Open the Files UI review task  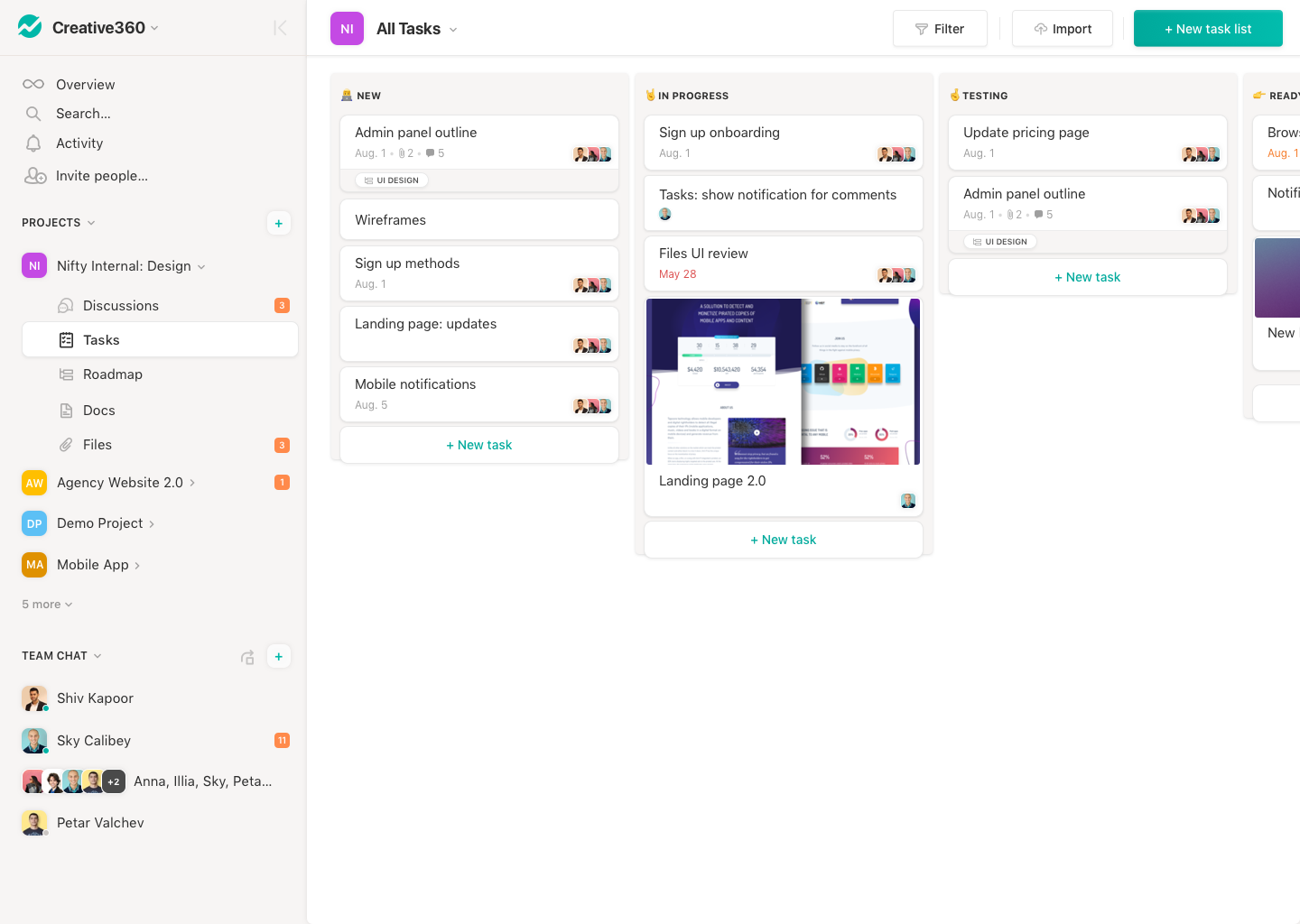pyautogui.click(x=784, y=263)
